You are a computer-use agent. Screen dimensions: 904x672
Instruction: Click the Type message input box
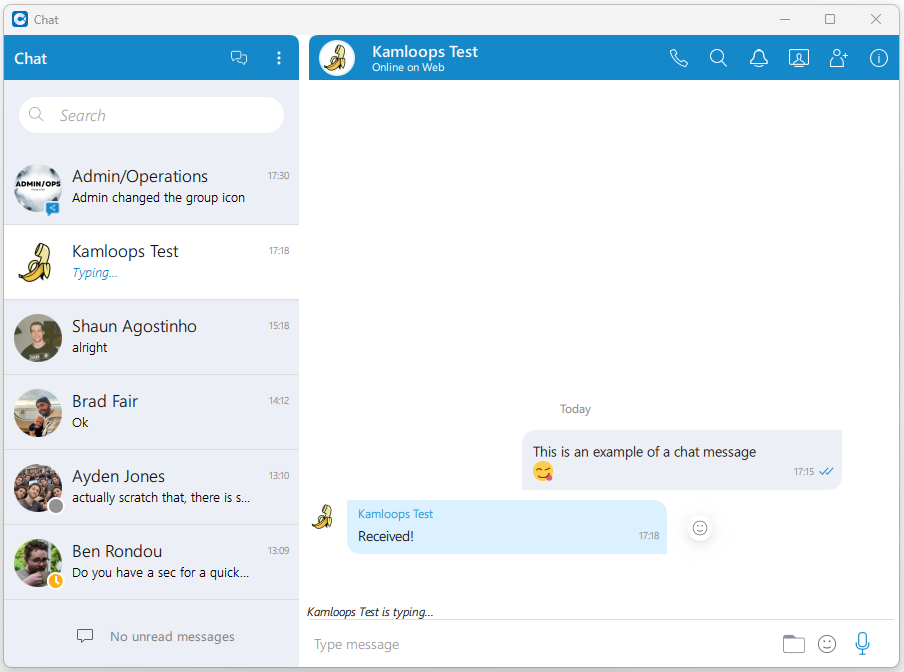540,644
